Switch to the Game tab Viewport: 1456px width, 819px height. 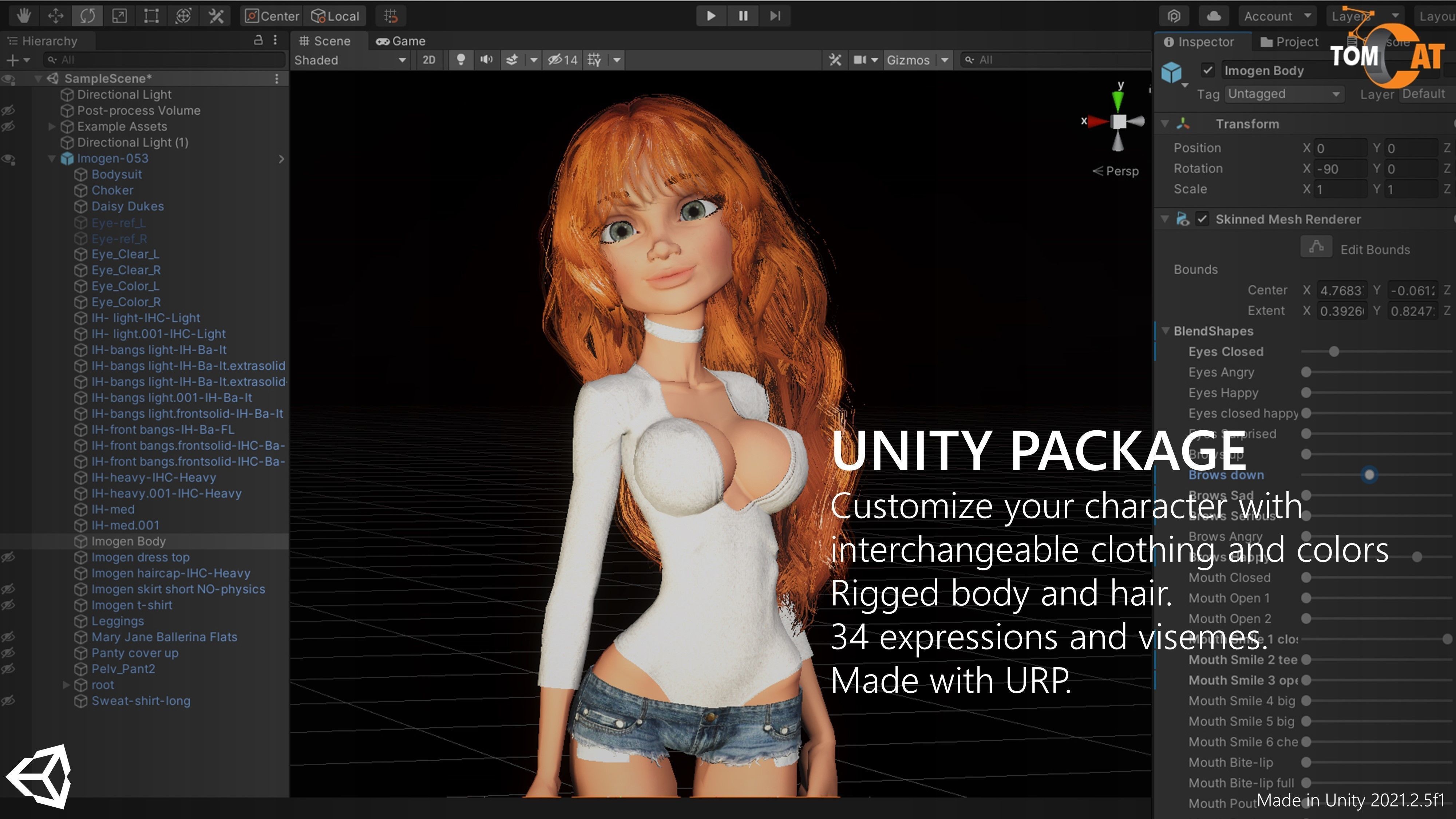coord(401,41)
